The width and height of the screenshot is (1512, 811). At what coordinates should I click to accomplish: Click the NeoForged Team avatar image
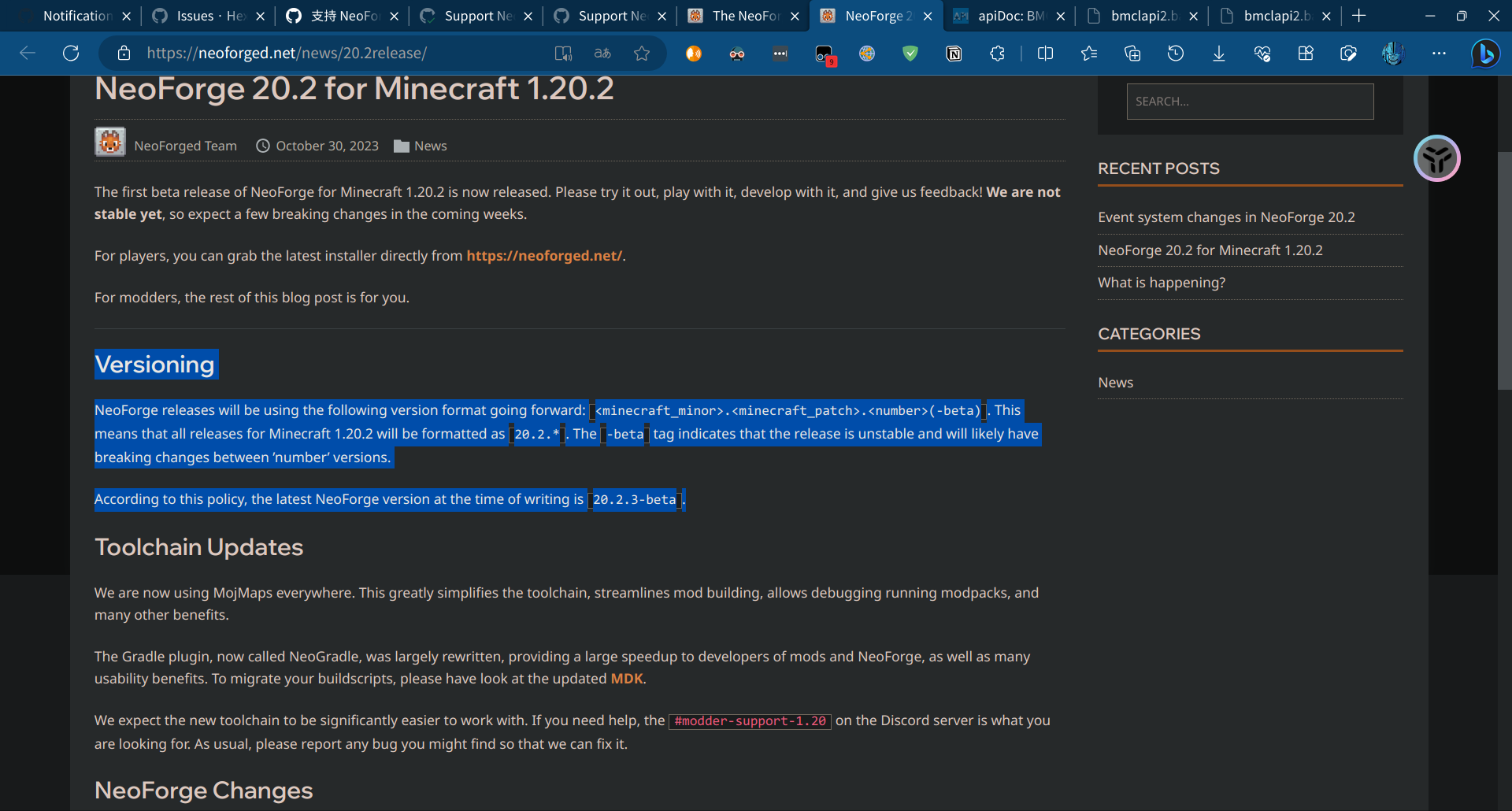[110, 142]
